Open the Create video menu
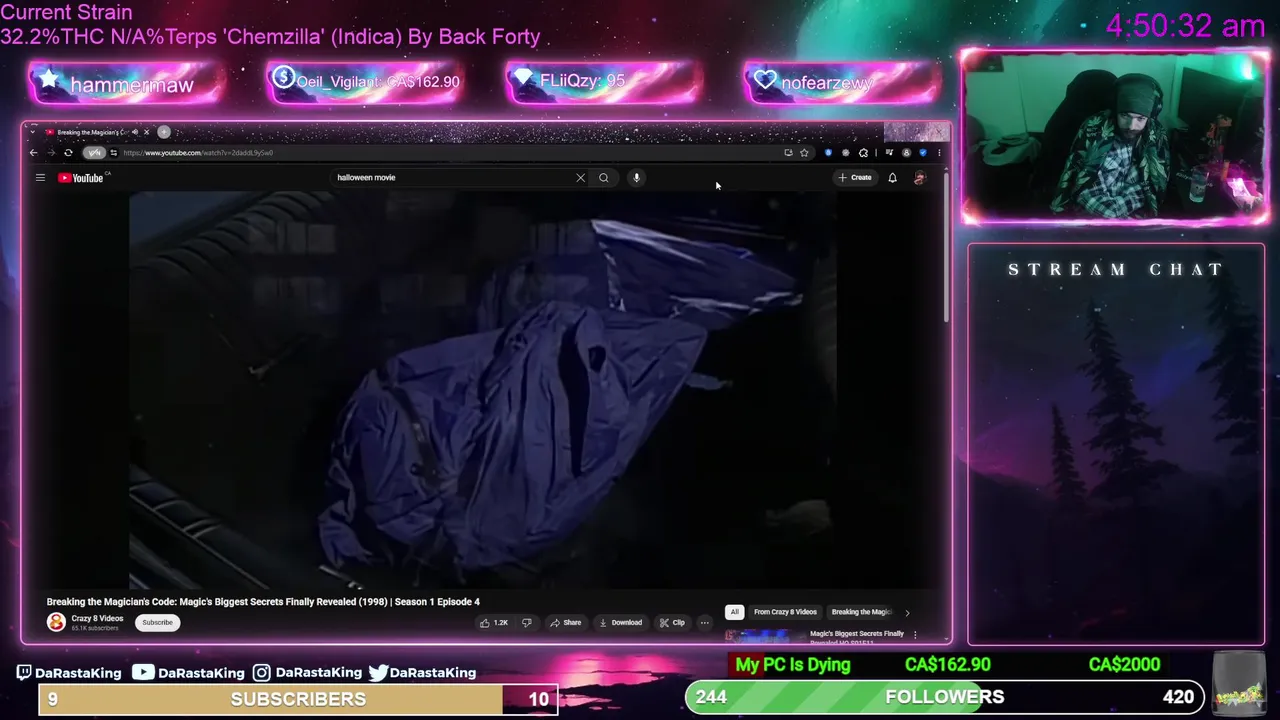 [855, 178]
